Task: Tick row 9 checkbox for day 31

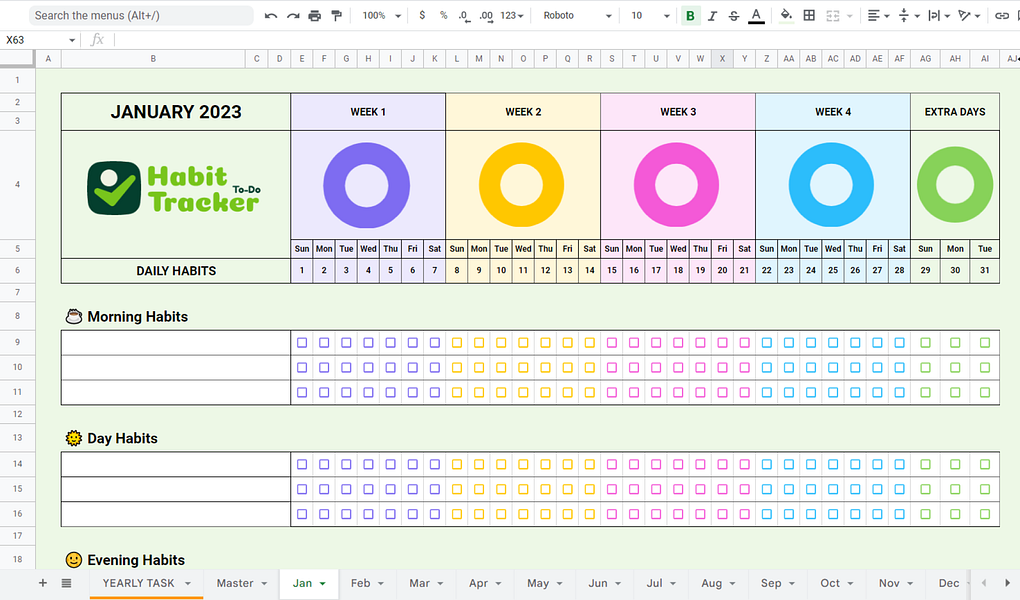Action: (x=985, y=342)
